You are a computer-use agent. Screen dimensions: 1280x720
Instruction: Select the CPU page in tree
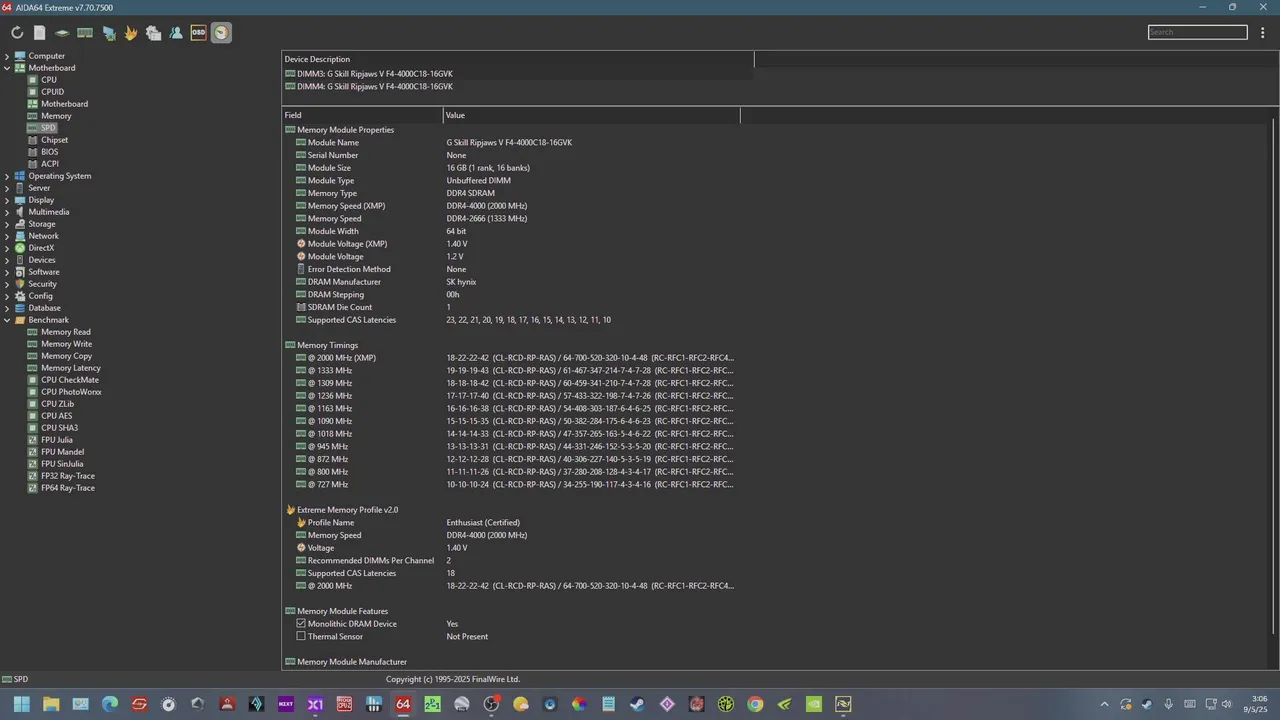point(48,80)
